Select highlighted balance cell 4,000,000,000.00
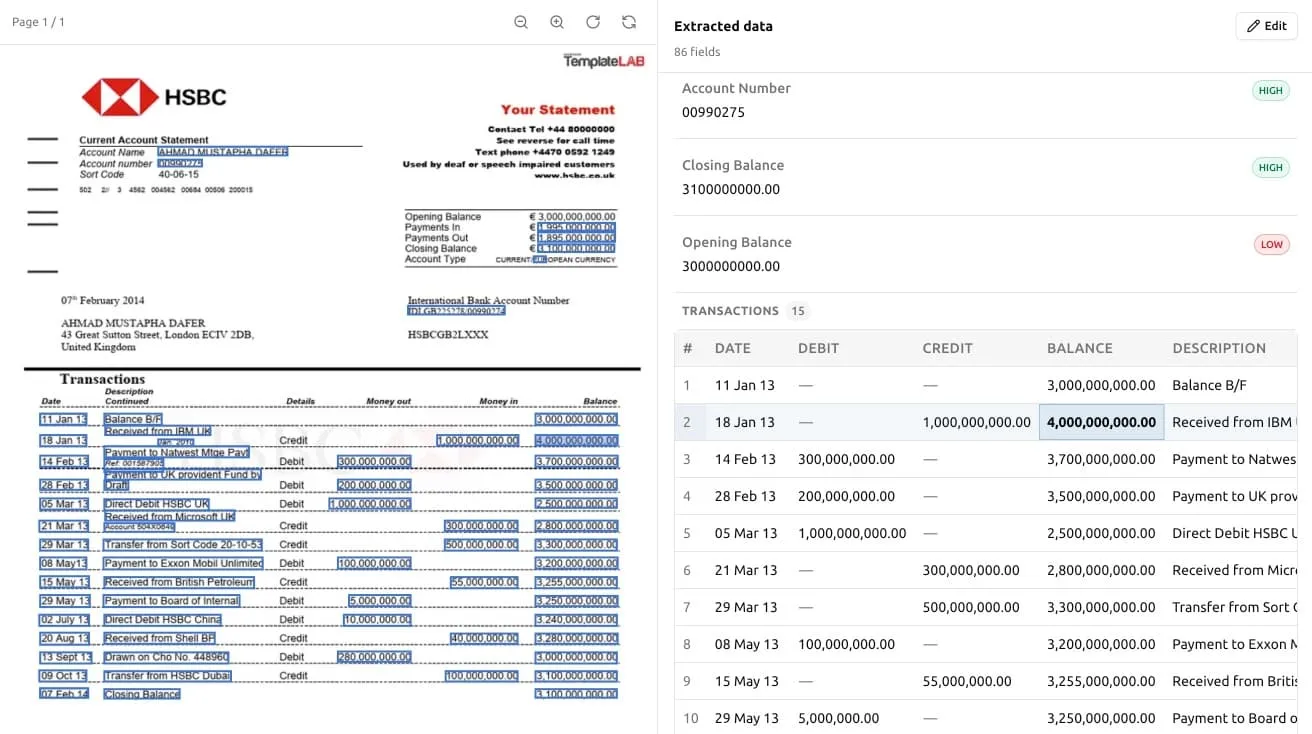The height and width of the screenshot is (734, 1312). (x=1101, y=422)
